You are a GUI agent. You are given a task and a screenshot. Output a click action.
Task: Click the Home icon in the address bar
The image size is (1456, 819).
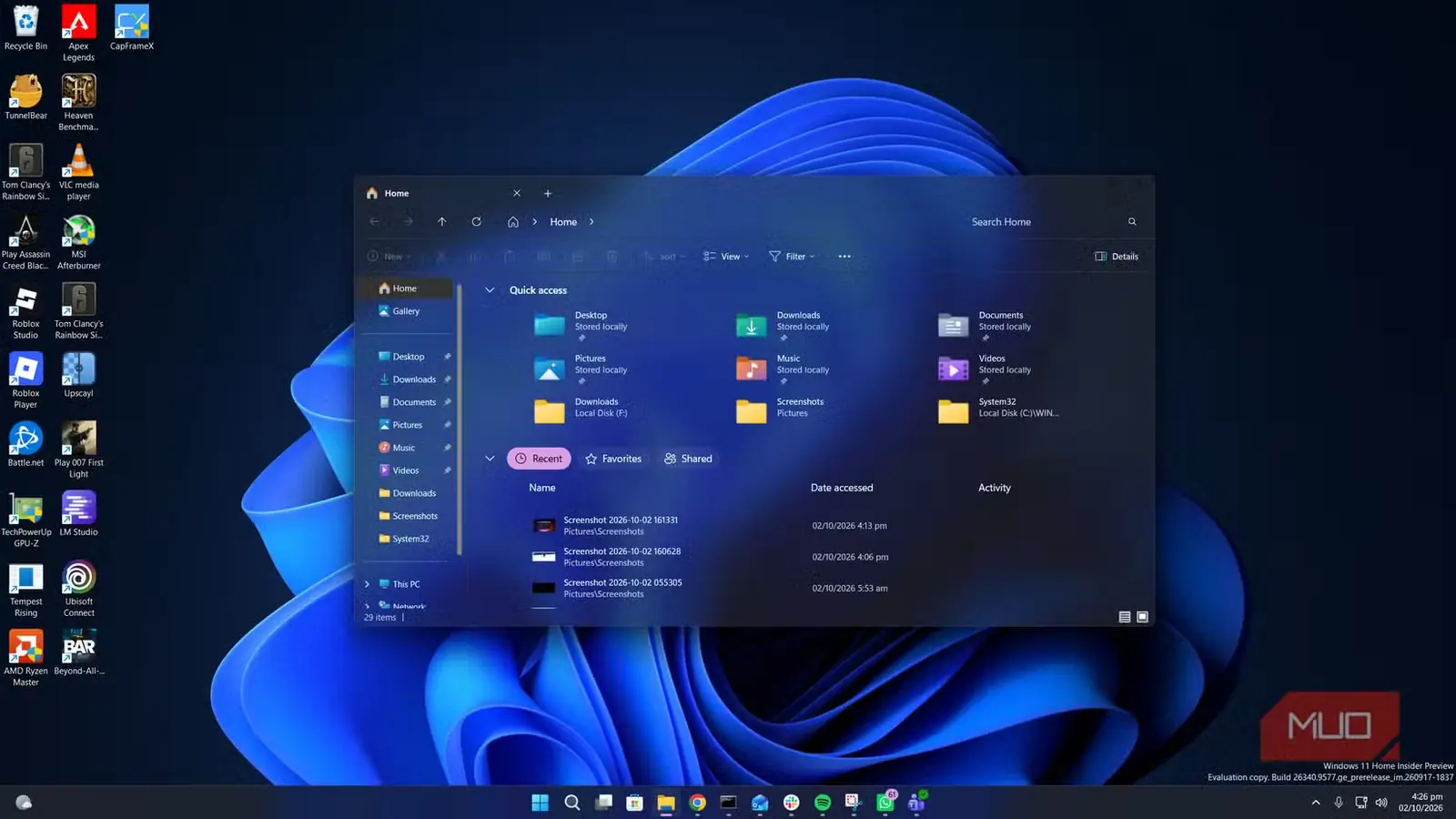coord(513,221)
